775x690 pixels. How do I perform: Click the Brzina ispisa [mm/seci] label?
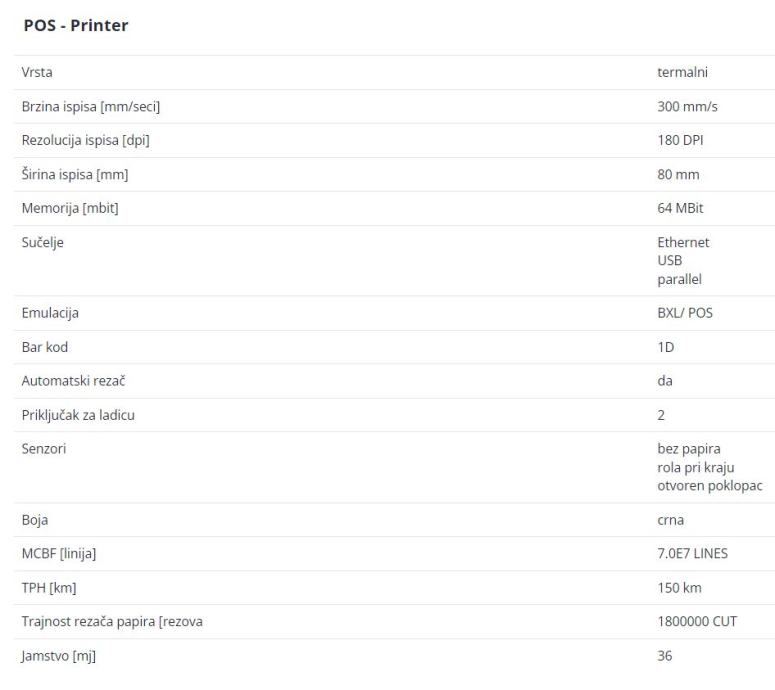[91, 106]
